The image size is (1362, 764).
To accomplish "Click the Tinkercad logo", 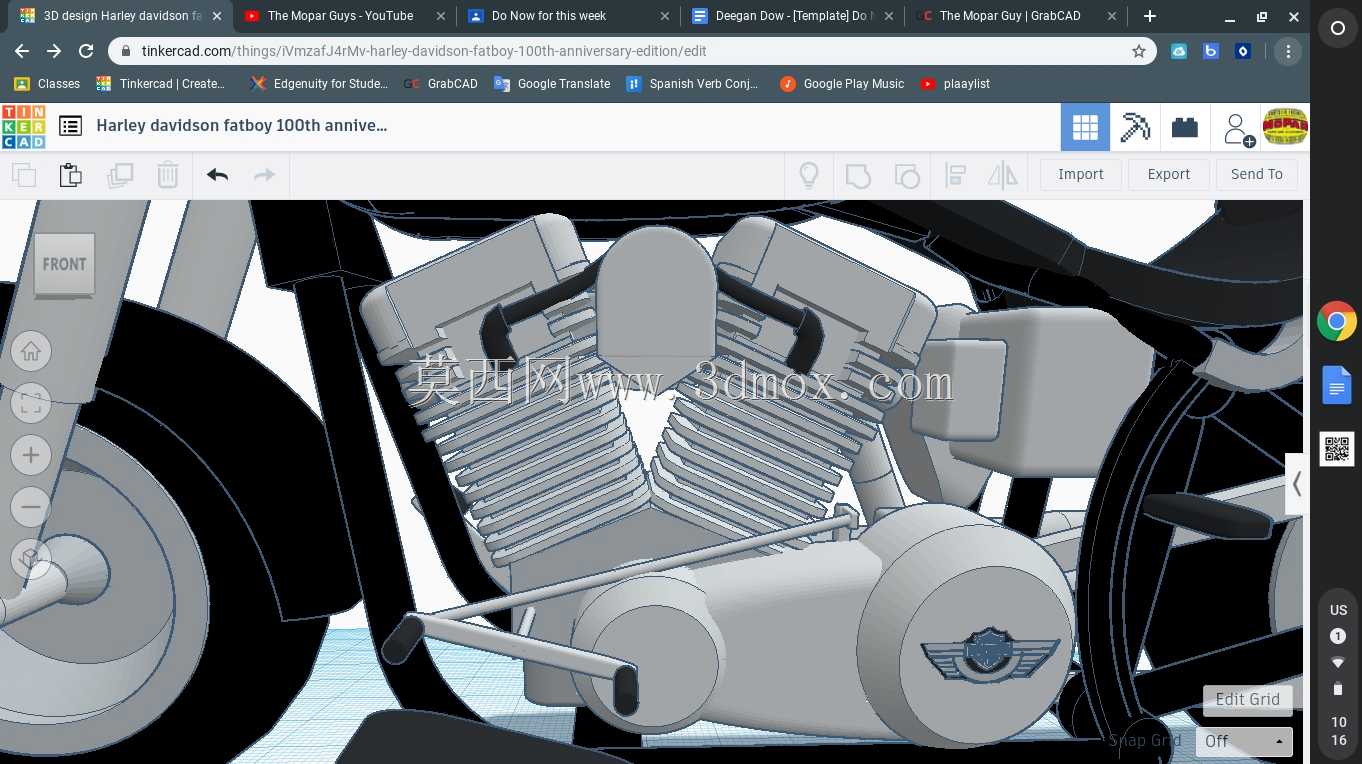I will [x=23, y=127].
